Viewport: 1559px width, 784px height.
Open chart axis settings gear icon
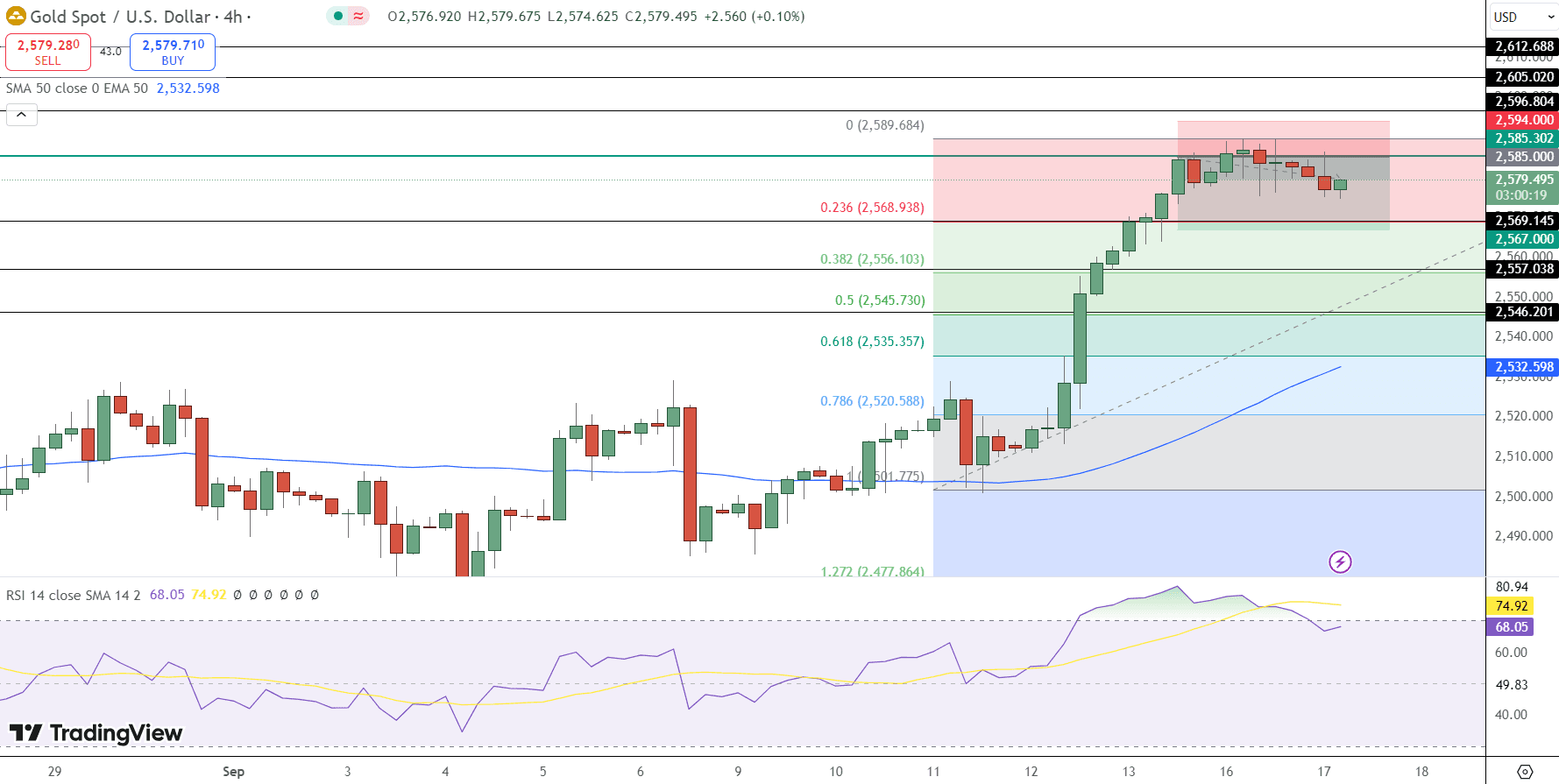(x=1525, y=772)
